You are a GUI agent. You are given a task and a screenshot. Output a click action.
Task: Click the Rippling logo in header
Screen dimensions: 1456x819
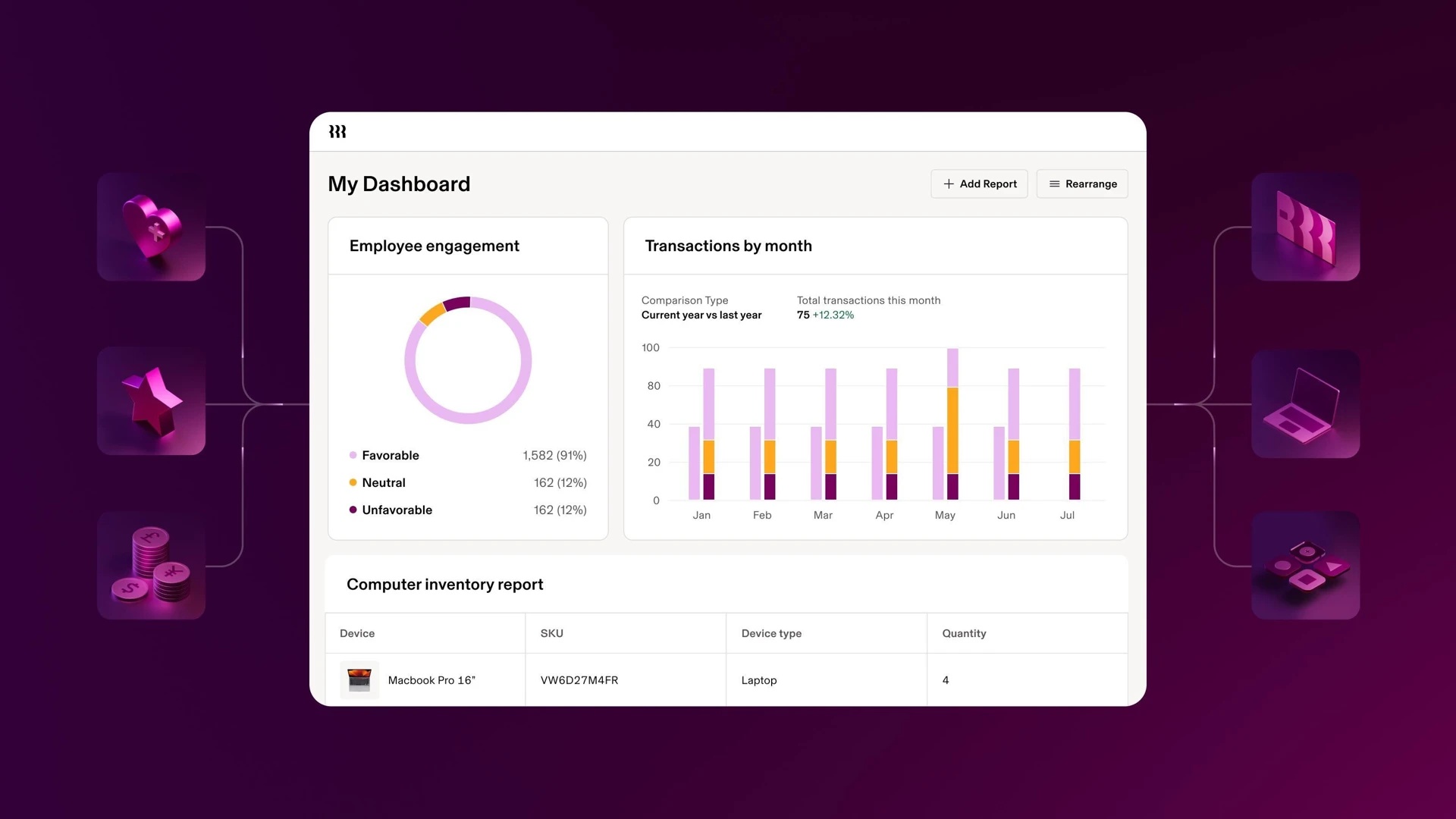pyautogui.click(x=337, y=132)
